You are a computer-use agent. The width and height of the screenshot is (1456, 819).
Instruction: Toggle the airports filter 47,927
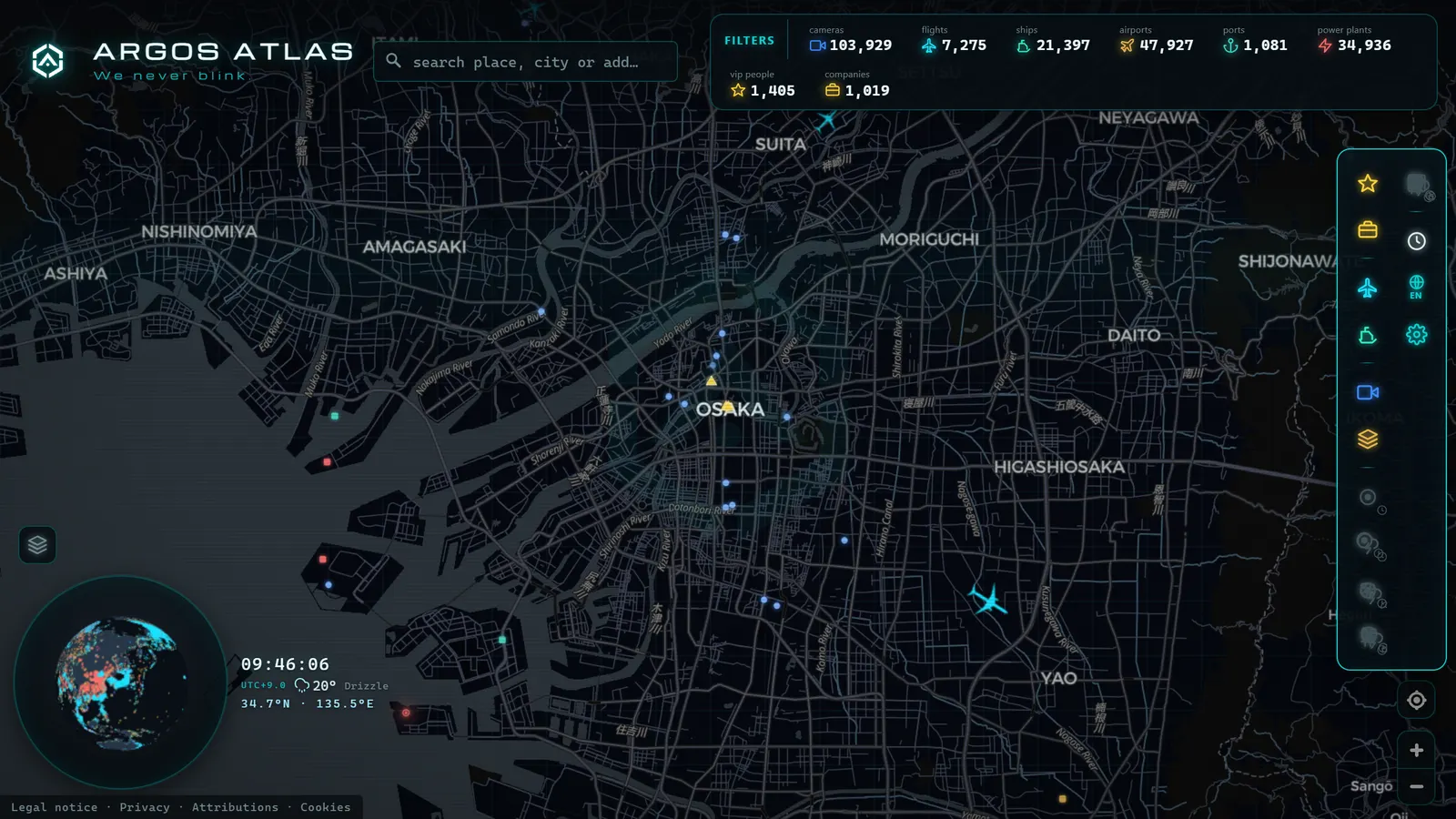1156,39
